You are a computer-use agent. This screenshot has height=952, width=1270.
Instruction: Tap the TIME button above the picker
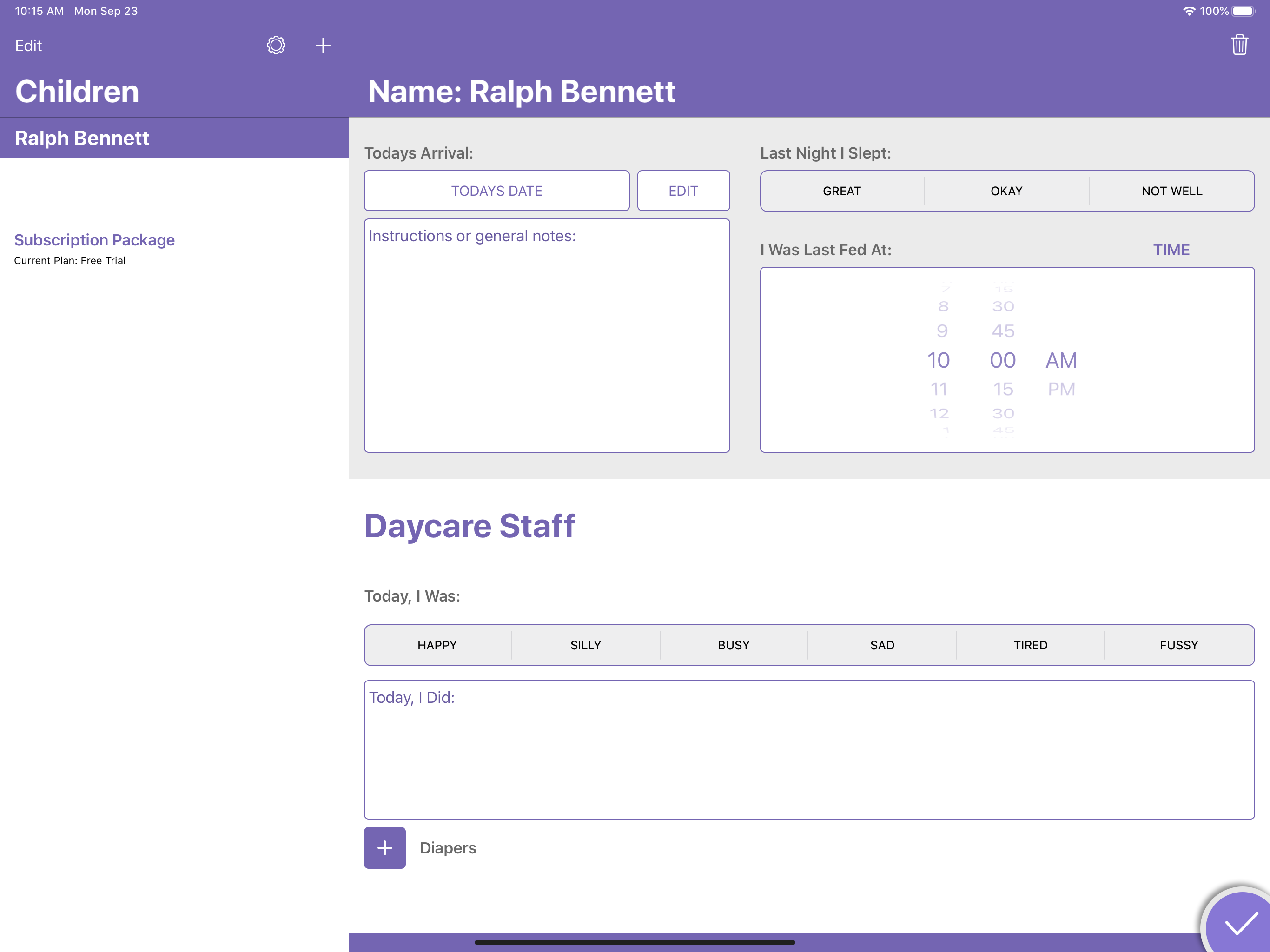click(x=1171, y=250)
